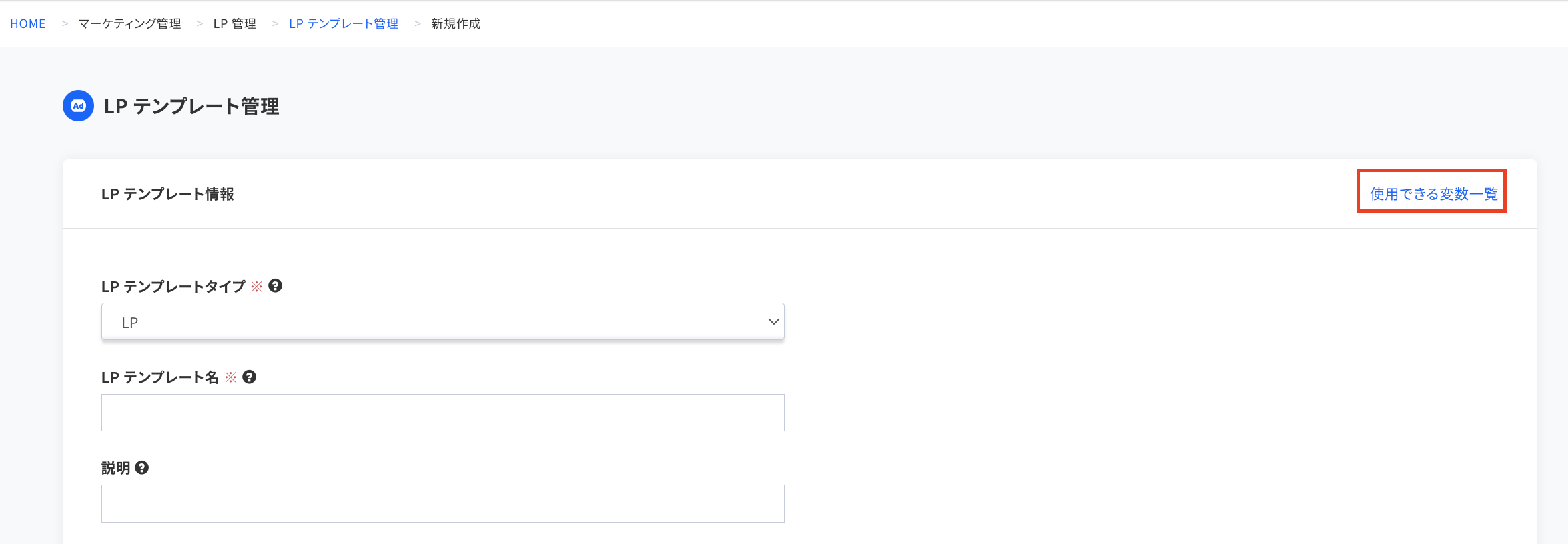The width and height of the screenshot is (1568, 544).
Task: Open the LP テンプレートタイプ dropdown
Action: point(442,322)
